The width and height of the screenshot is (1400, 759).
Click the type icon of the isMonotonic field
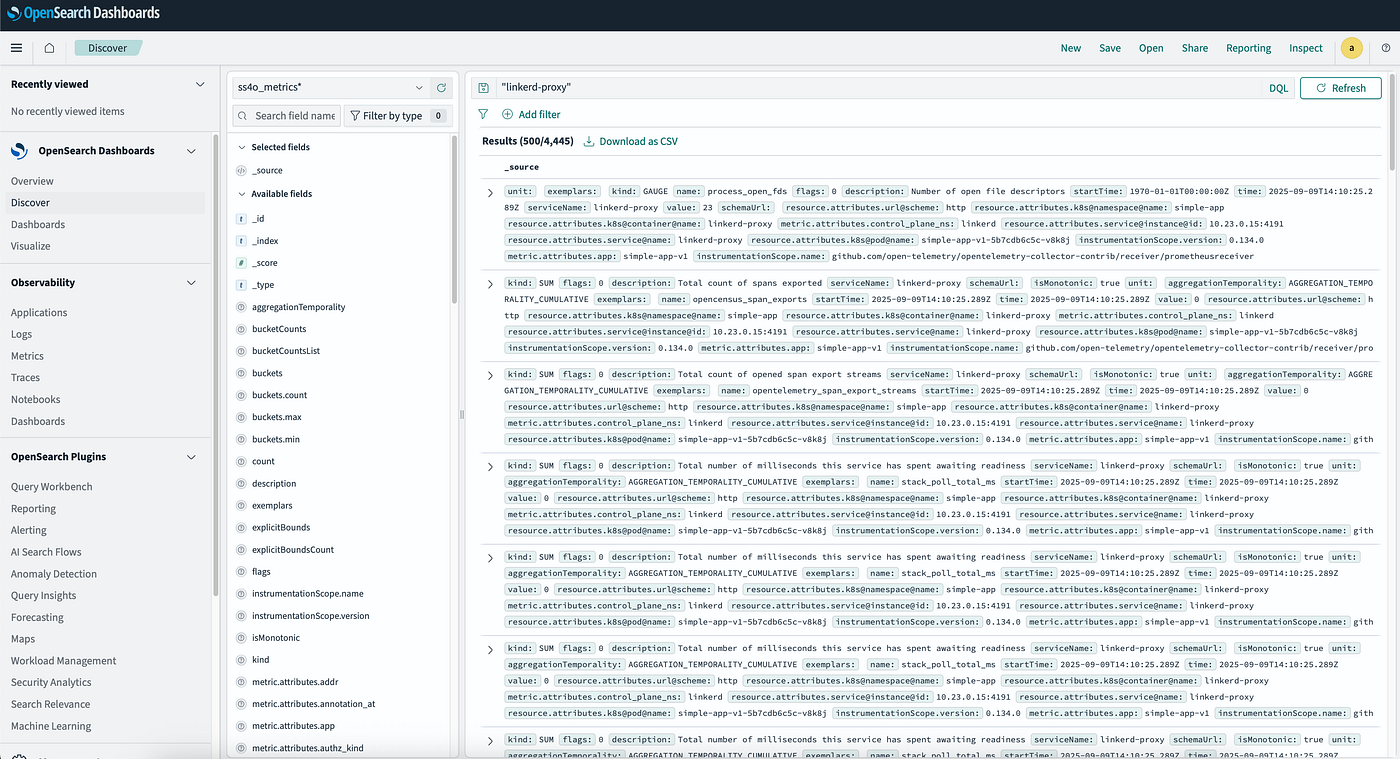[241, 638]
